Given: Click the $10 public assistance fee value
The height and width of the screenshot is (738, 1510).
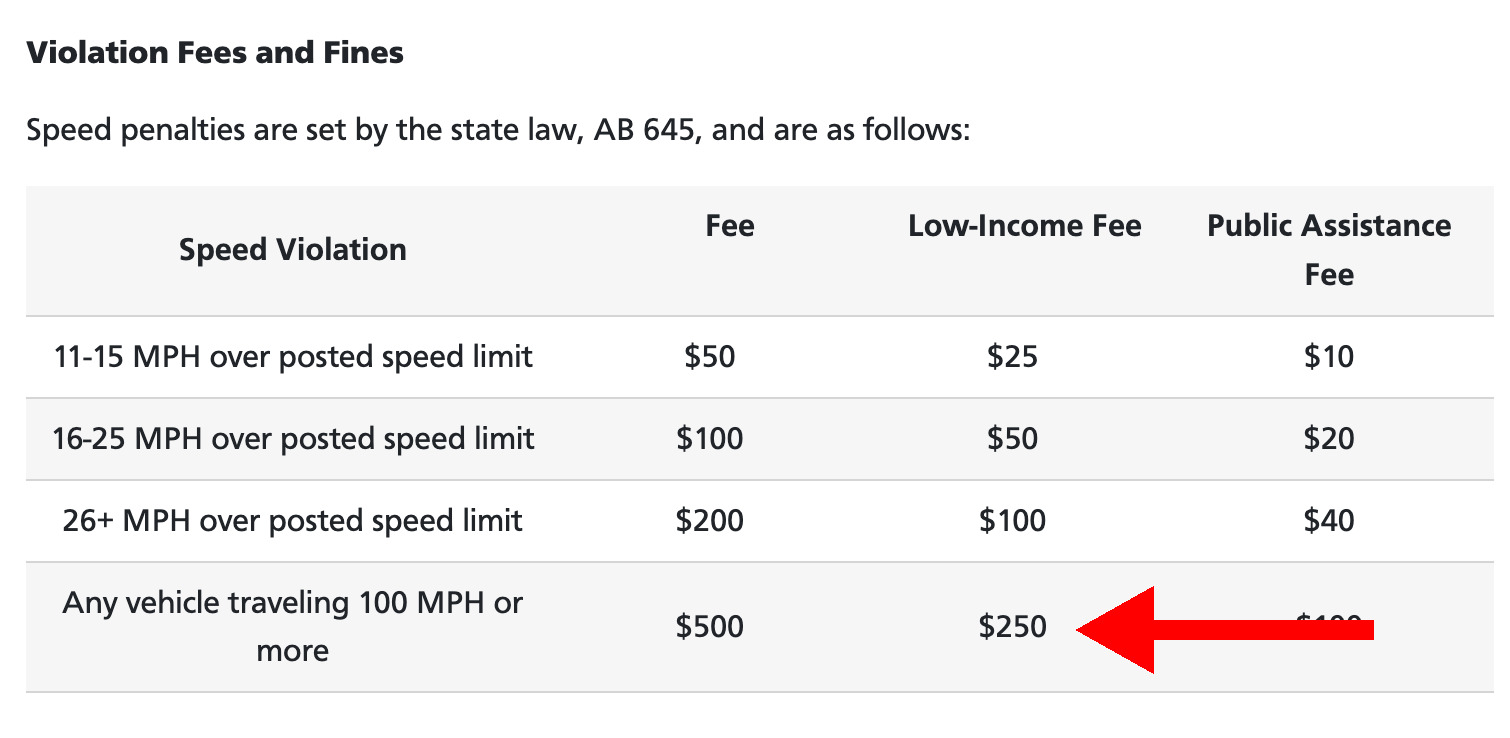Looking at the screenshot, I should [x=1329, y=356].
